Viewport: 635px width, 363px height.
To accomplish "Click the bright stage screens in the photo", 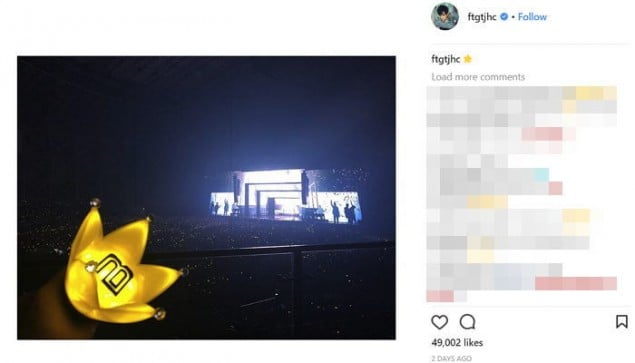I will 286,196.
